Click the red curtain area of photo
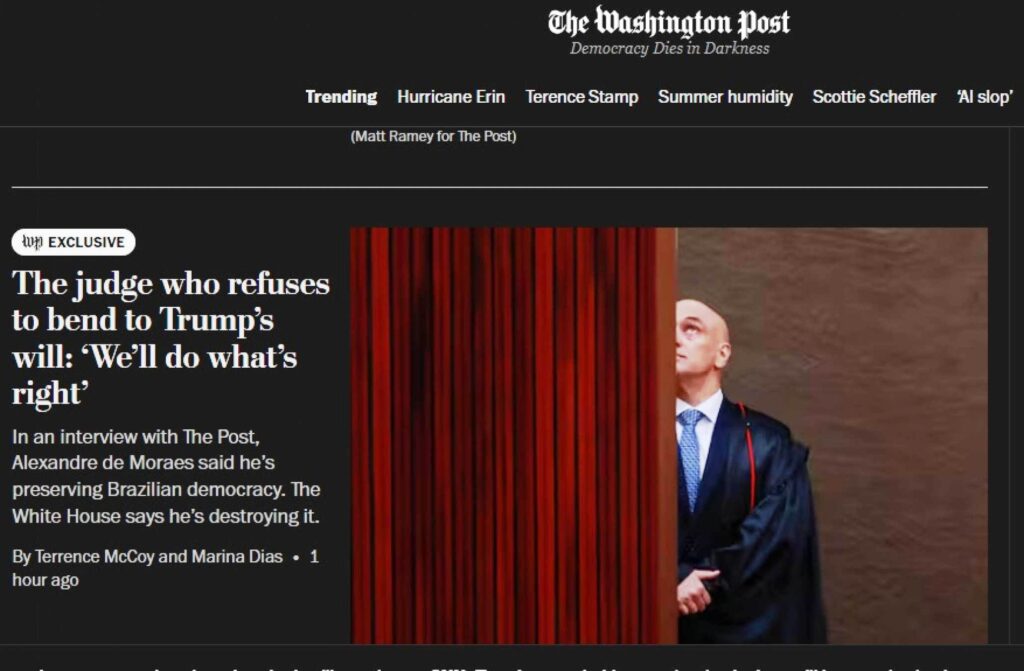This screenshot has width=1024, height=671. coord(513,435)
